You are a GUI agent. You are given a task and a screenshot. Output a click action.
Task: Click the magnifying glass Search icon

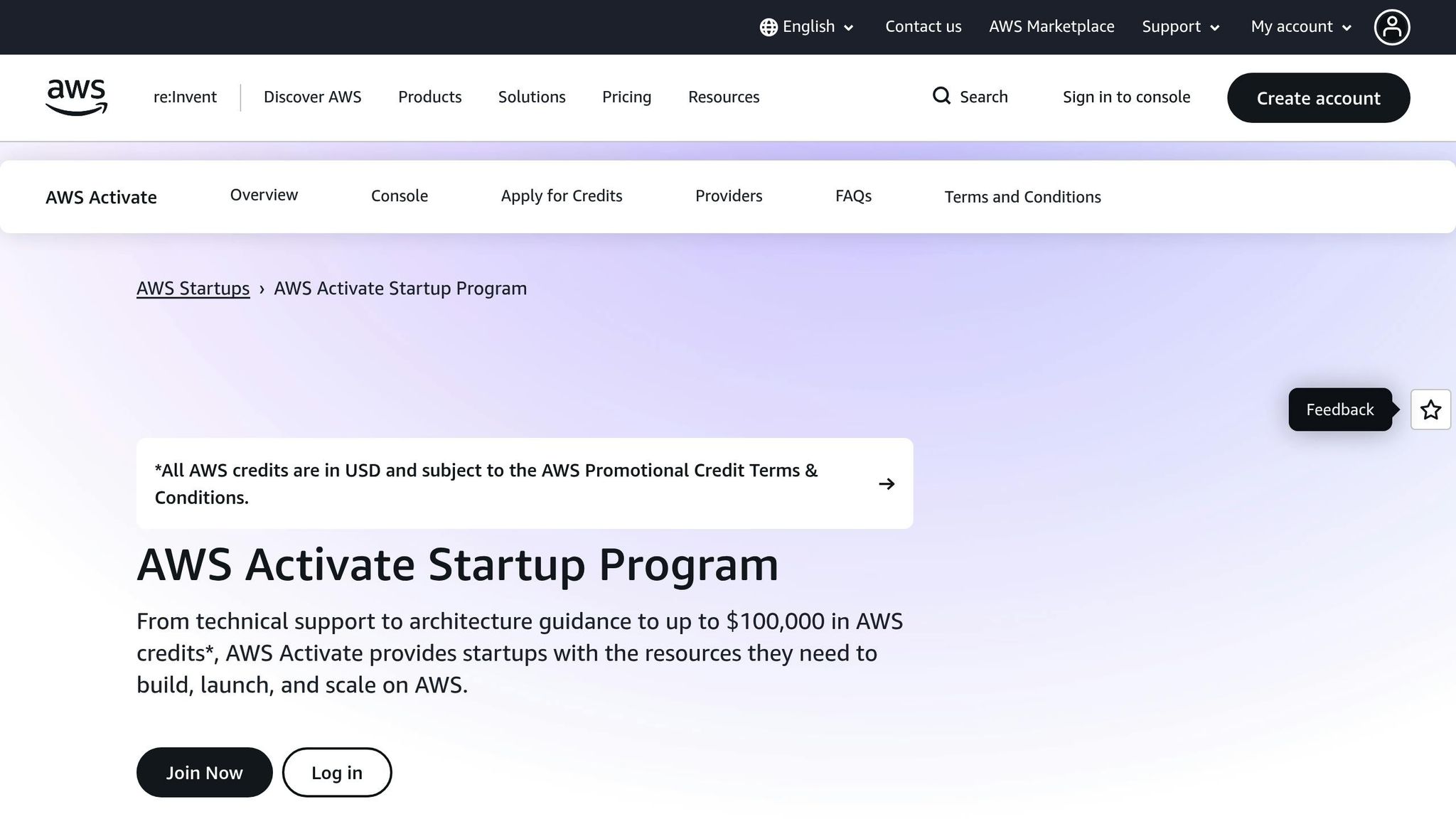pos(941,96)
